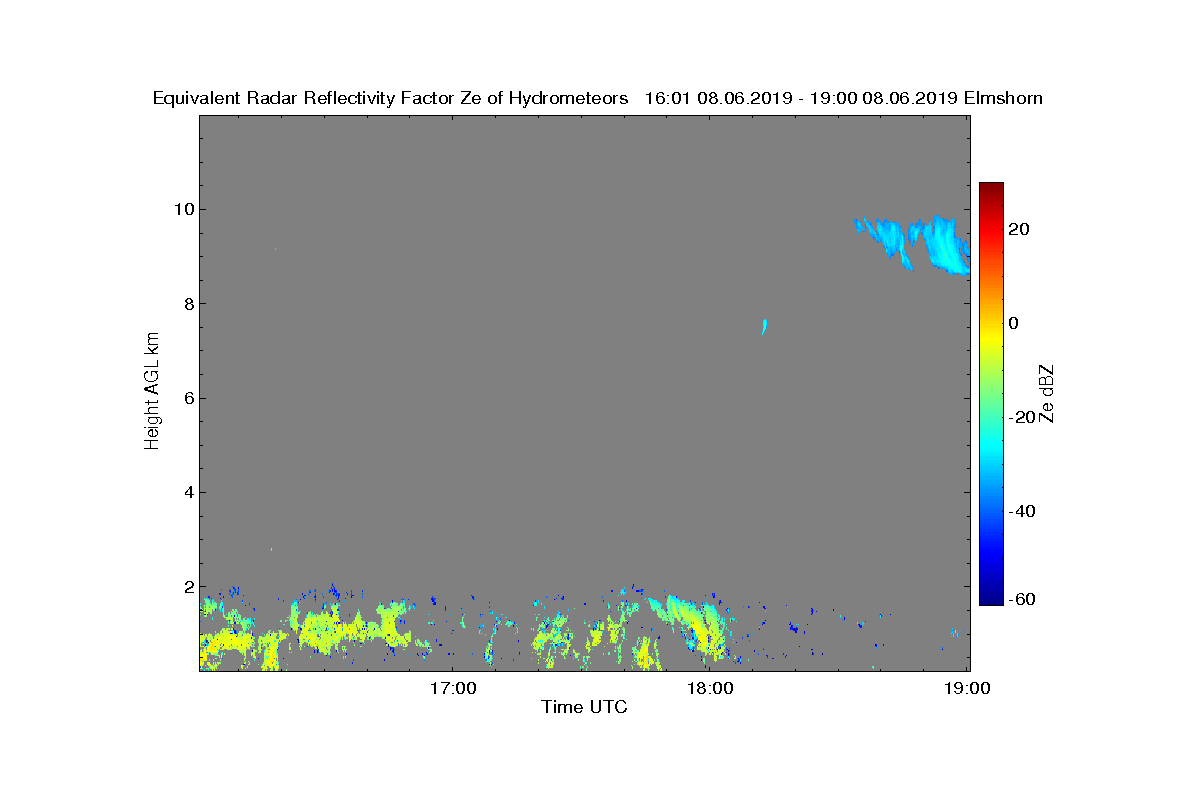Click the colorbar tick label -20
The width and height of the screenshot is (1200, 800).
coord(1022,417)
